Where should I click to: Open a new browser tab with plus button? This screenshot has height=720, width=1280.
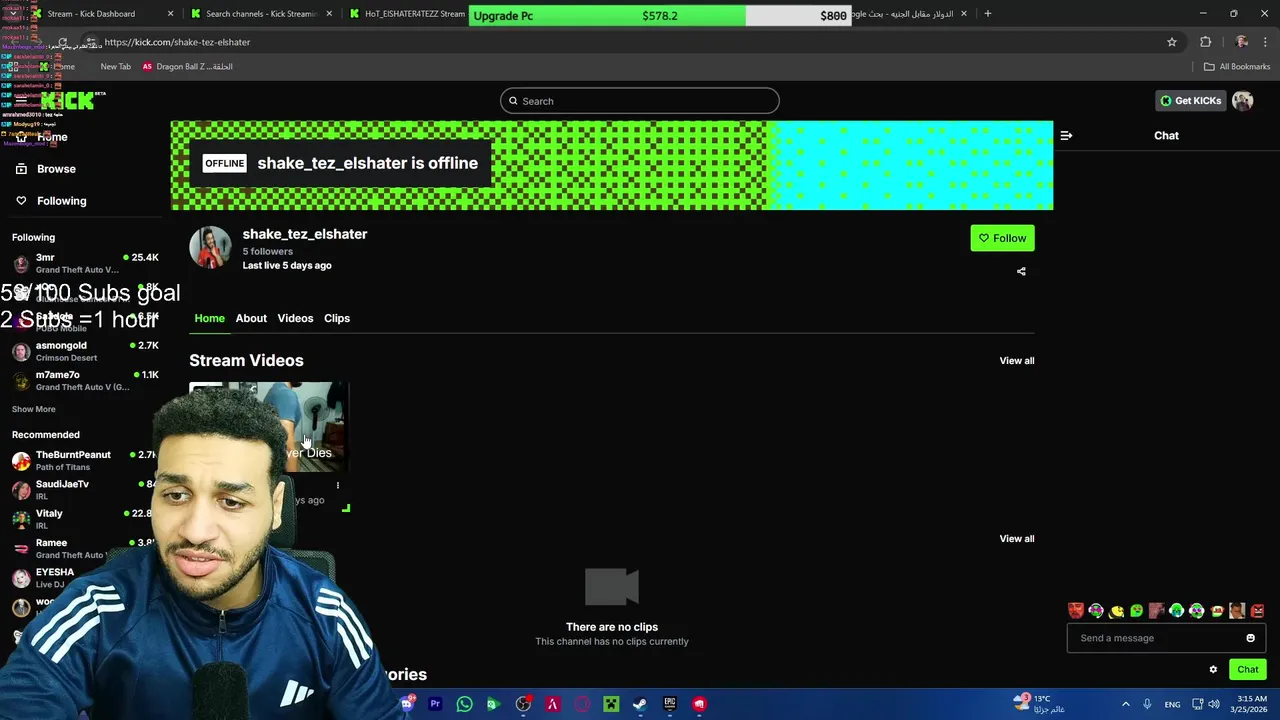point(987,14)
